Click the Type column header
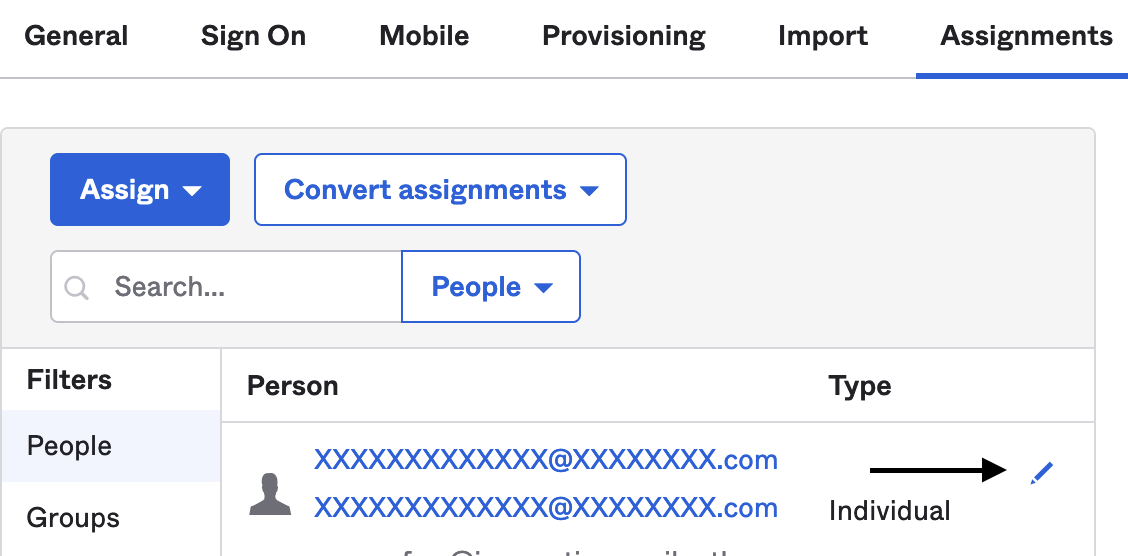This screenshot has width=1128, height=556. click(x=859, y=386)
